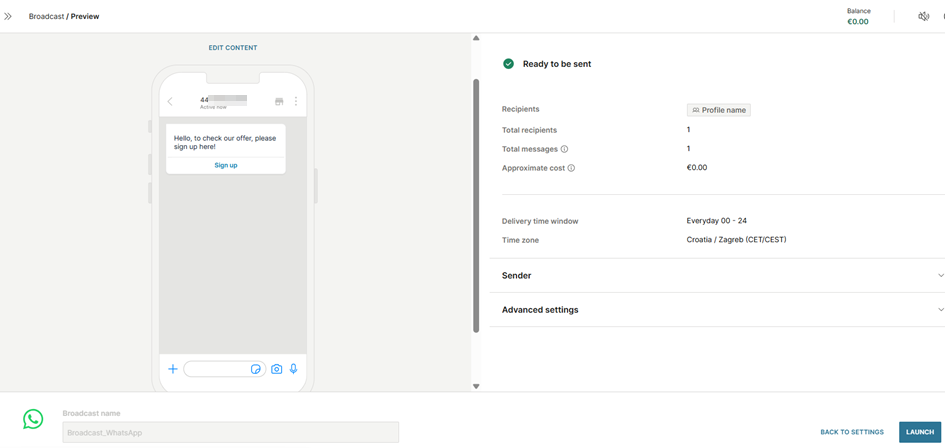Click the plus icon in phone preview
The height and width of the screenshot is (448, 945).
click(172, 369)
